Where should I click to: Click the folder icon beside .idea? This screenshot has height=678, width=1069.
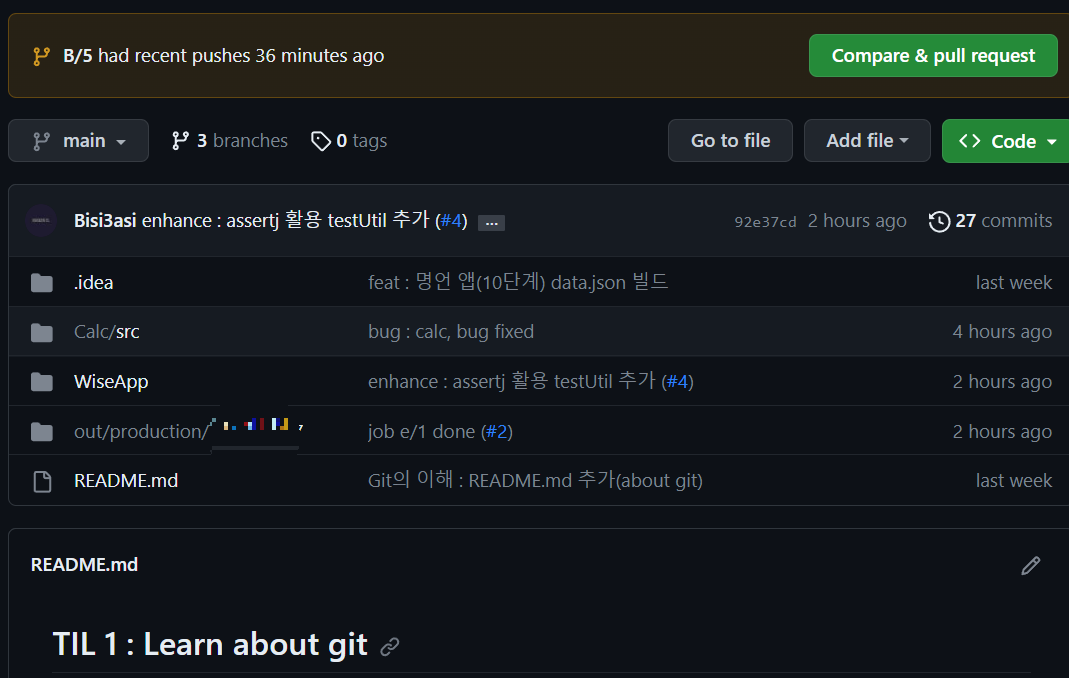42,282
